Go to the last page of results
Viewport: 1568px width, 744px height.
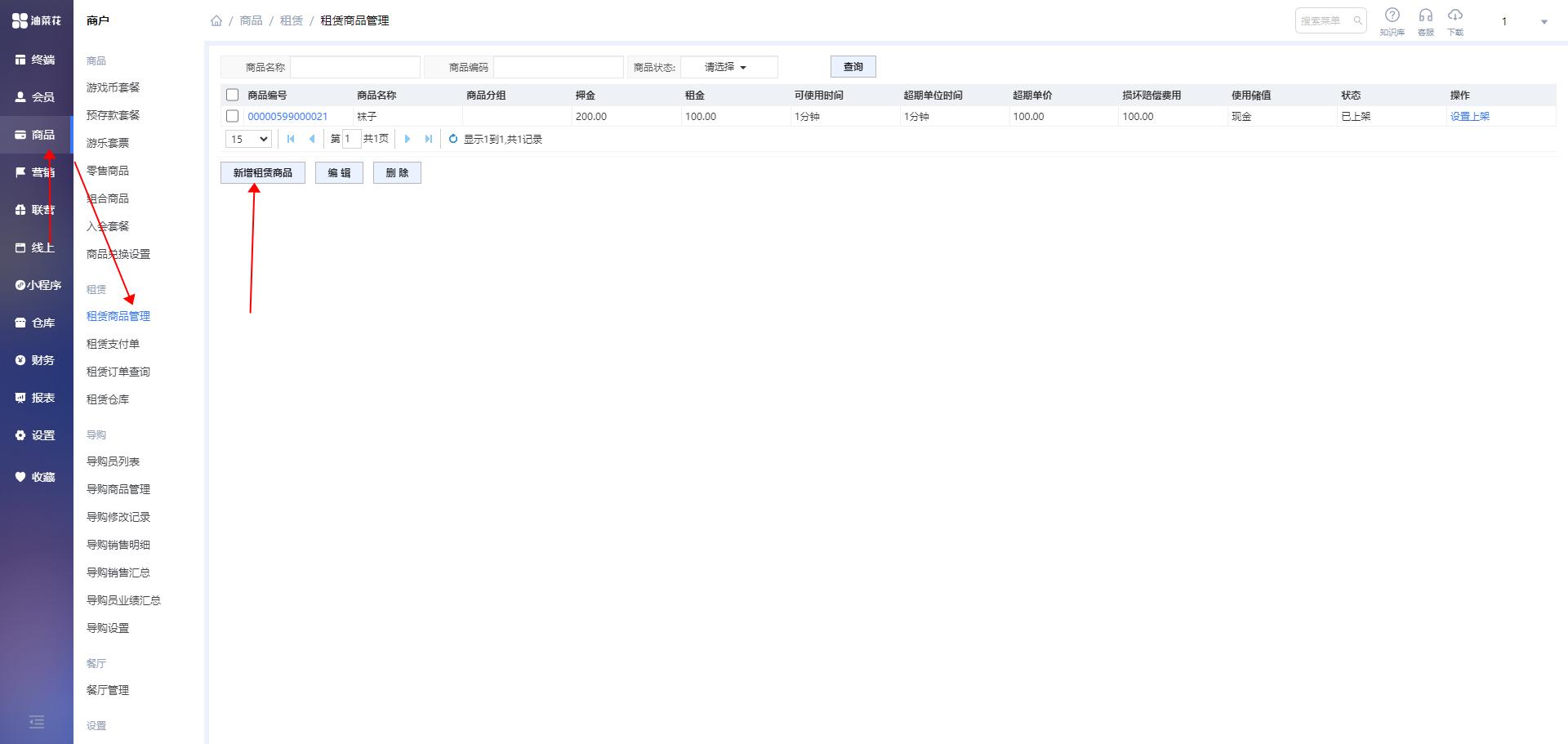pyautogui.click(x=429, y=139)
